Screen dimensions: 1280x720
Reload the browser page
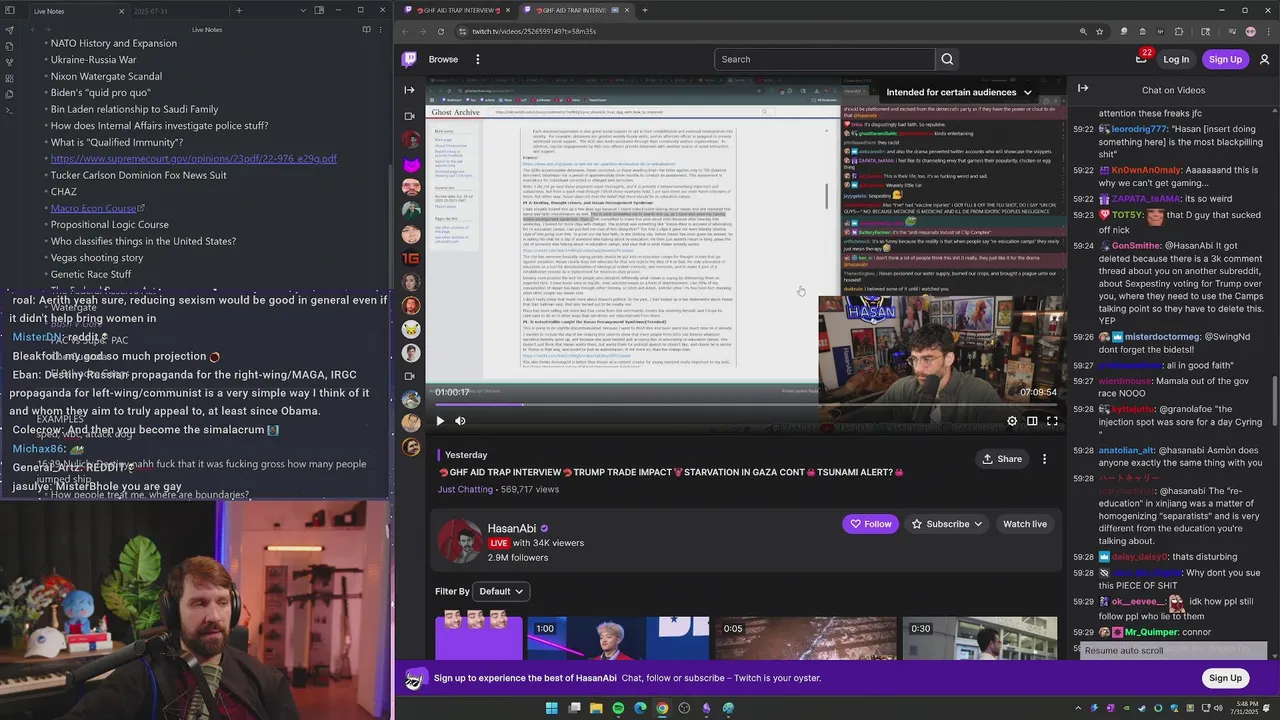(x=441, y=31)
